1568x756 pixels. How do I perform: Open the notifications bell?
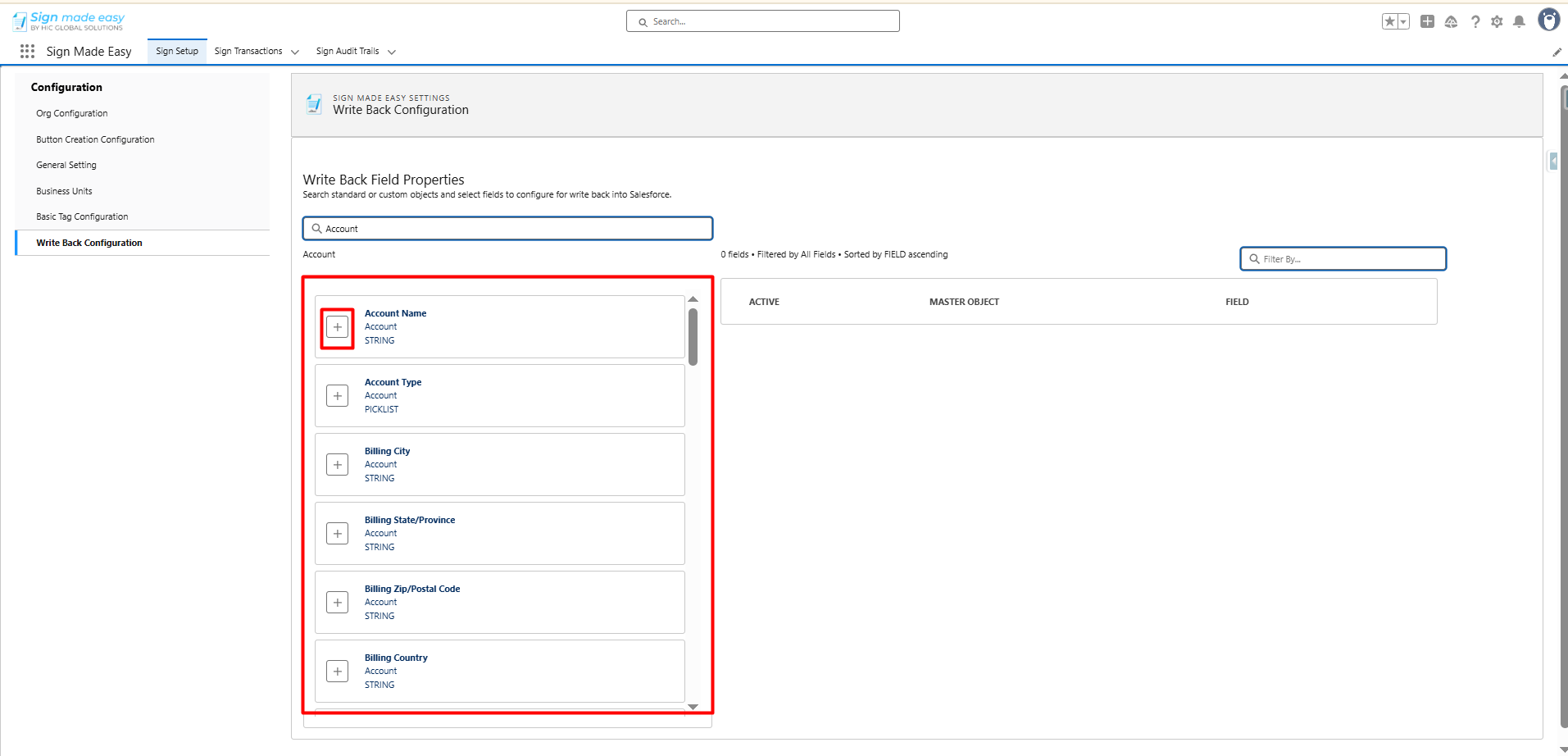[1519, 22]
